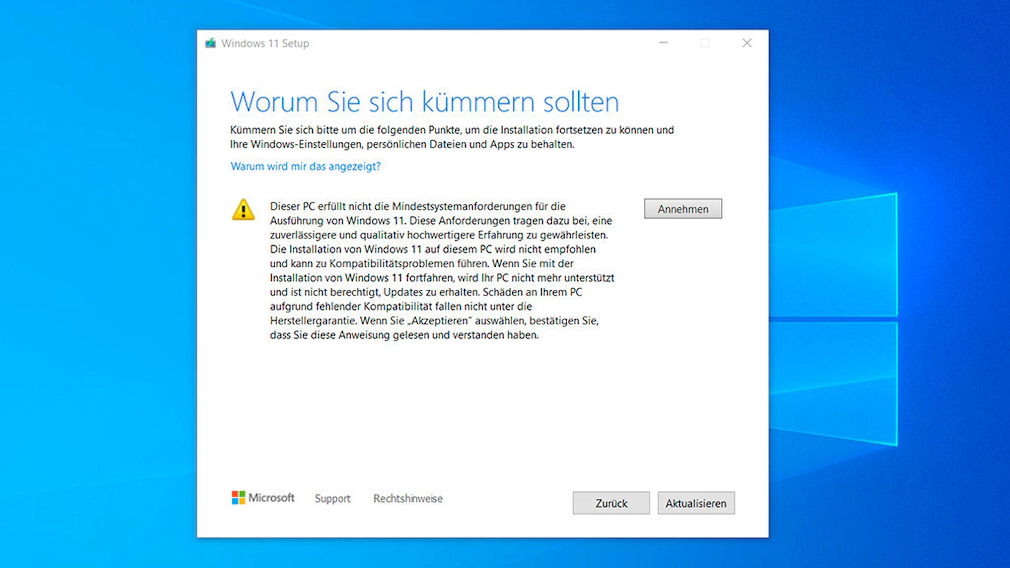
Task: Click the greyed-out maximize window button
Action: tap(705, 43)
